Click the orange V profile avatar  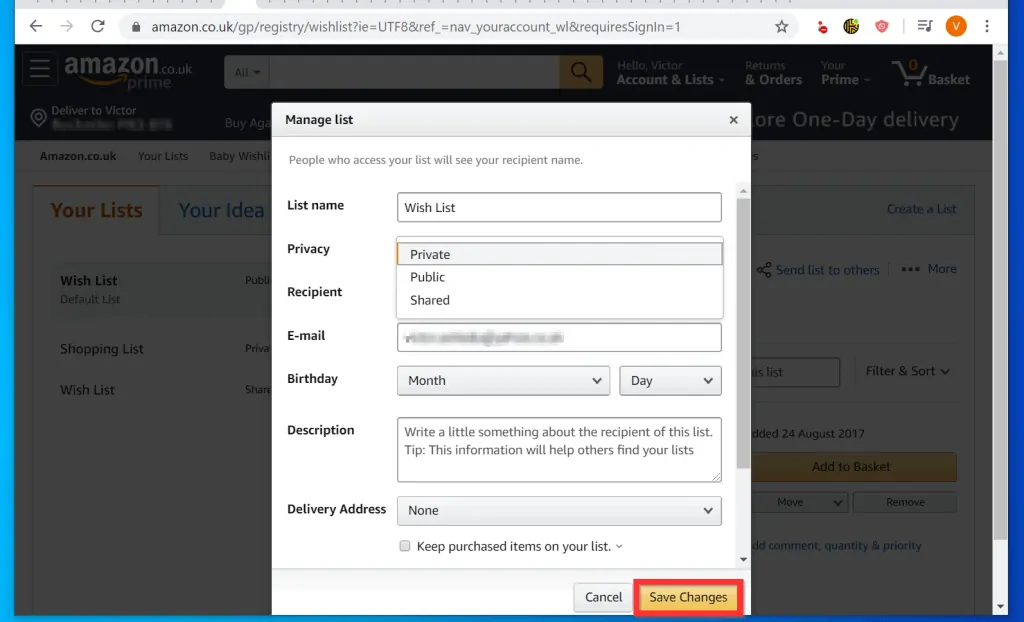955,26
